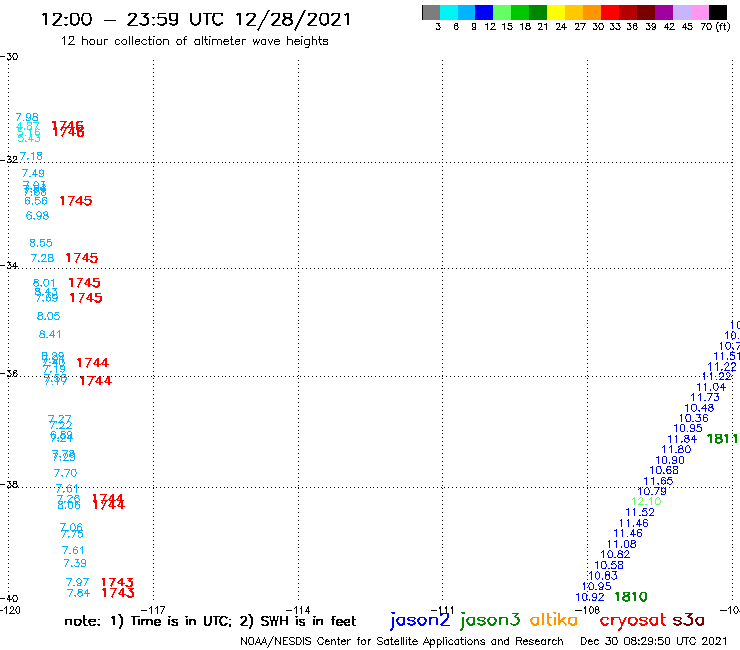Click the wave height value 7.18
The width and height of the screenshot is (740, 650).
[x=31, y=156]
